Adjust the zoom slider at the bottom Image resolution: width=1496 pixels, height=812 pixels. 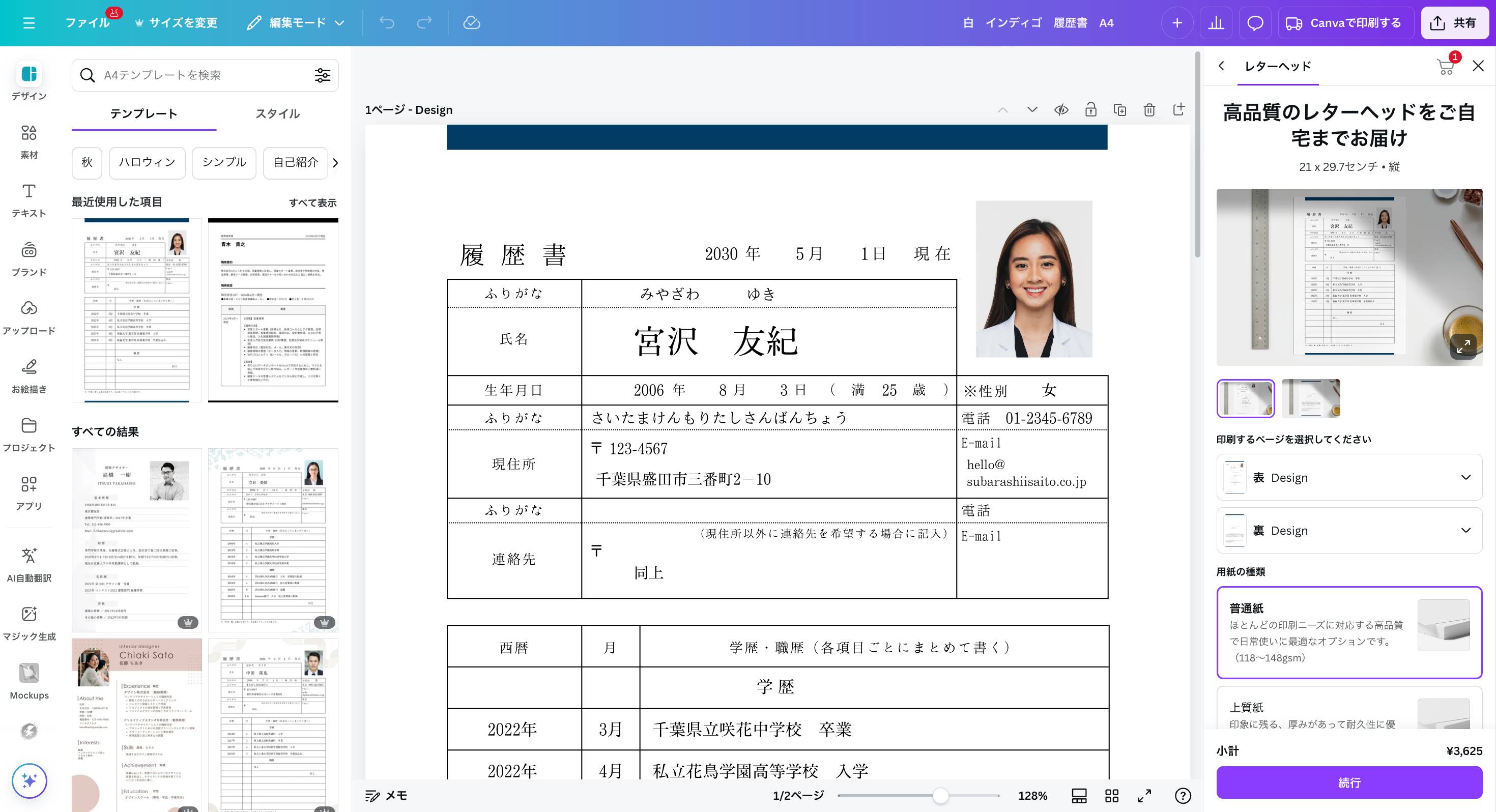click(x=941, y=796)
